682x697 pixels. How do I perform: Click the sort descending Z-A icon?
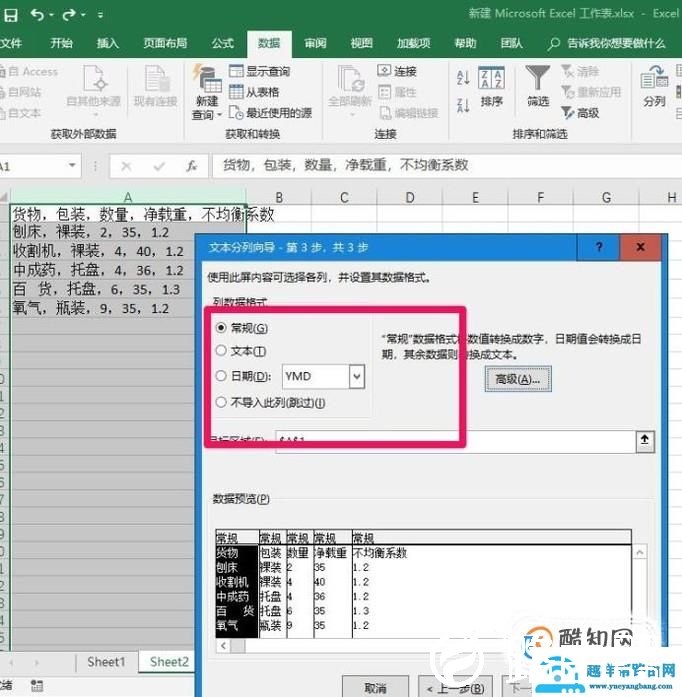click(x=463, y=105)
